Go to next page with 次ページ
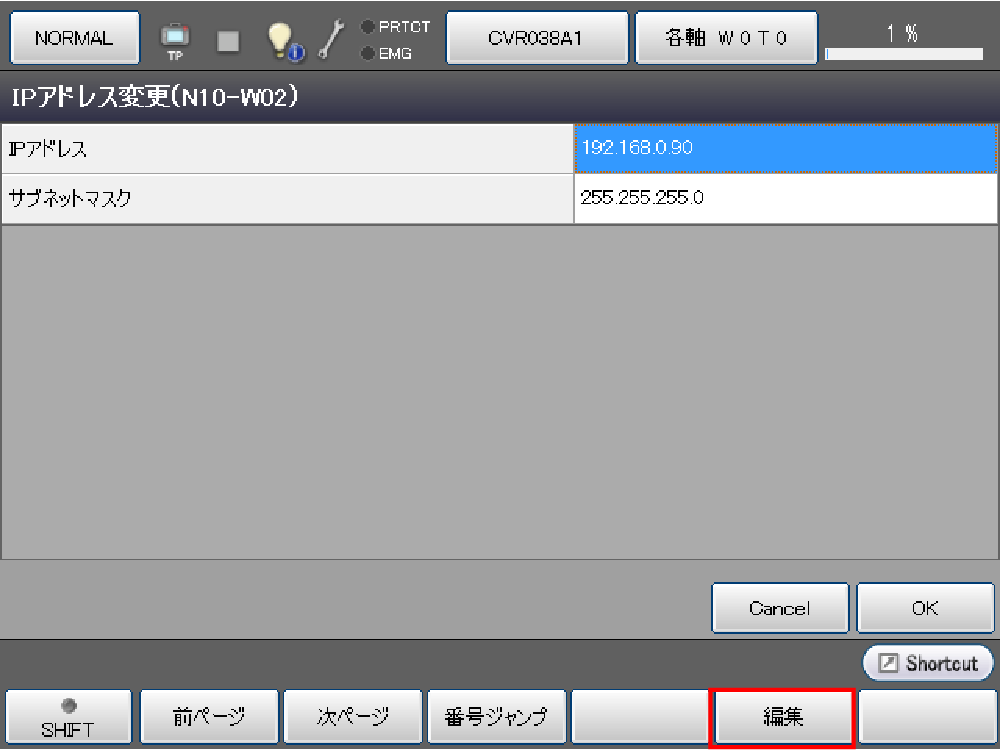The width and height of the screenshot is (1000, 750). pyautogui.click(x=352, y=717)
